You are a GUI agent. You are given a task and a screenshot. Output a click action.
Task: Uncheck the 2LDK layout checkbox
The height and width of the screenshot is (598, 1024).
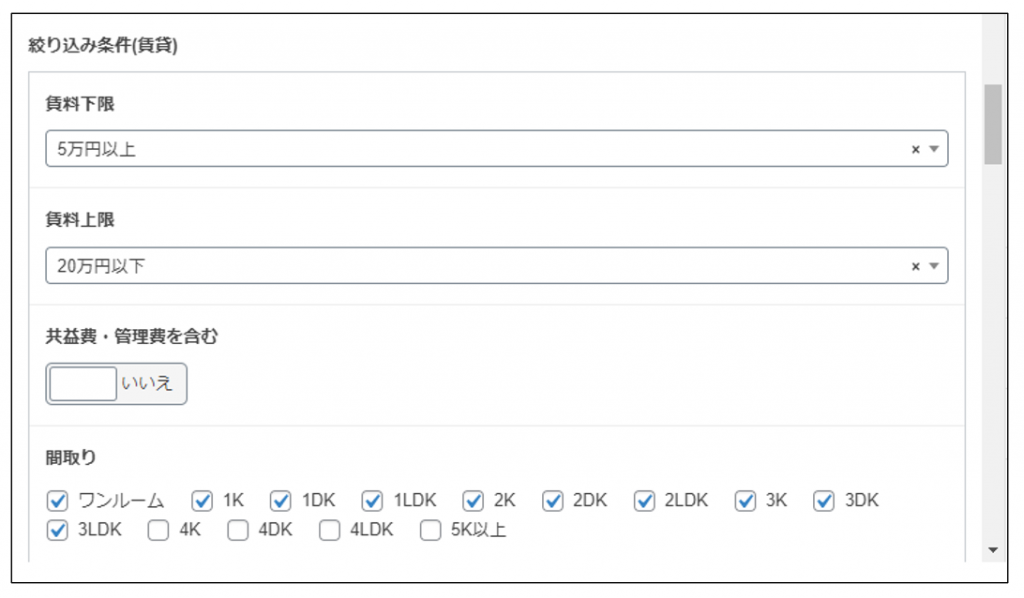645,500
